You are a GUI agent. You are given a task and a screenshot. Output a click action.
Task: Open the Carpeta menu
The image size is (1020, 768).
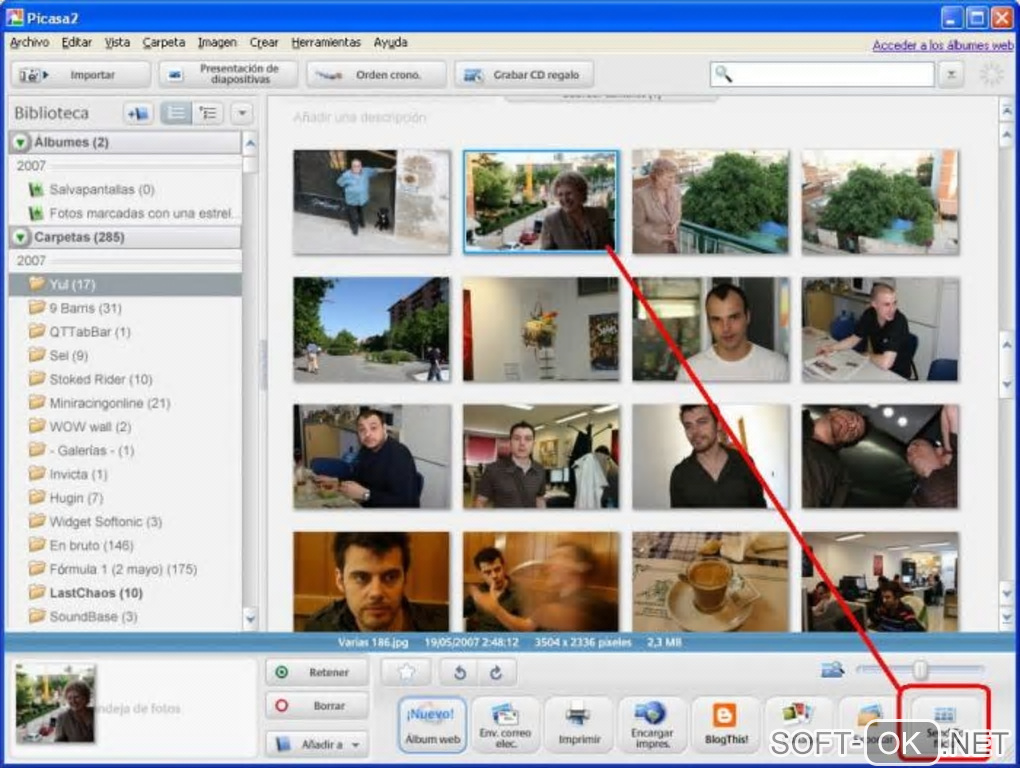[163, 43]
